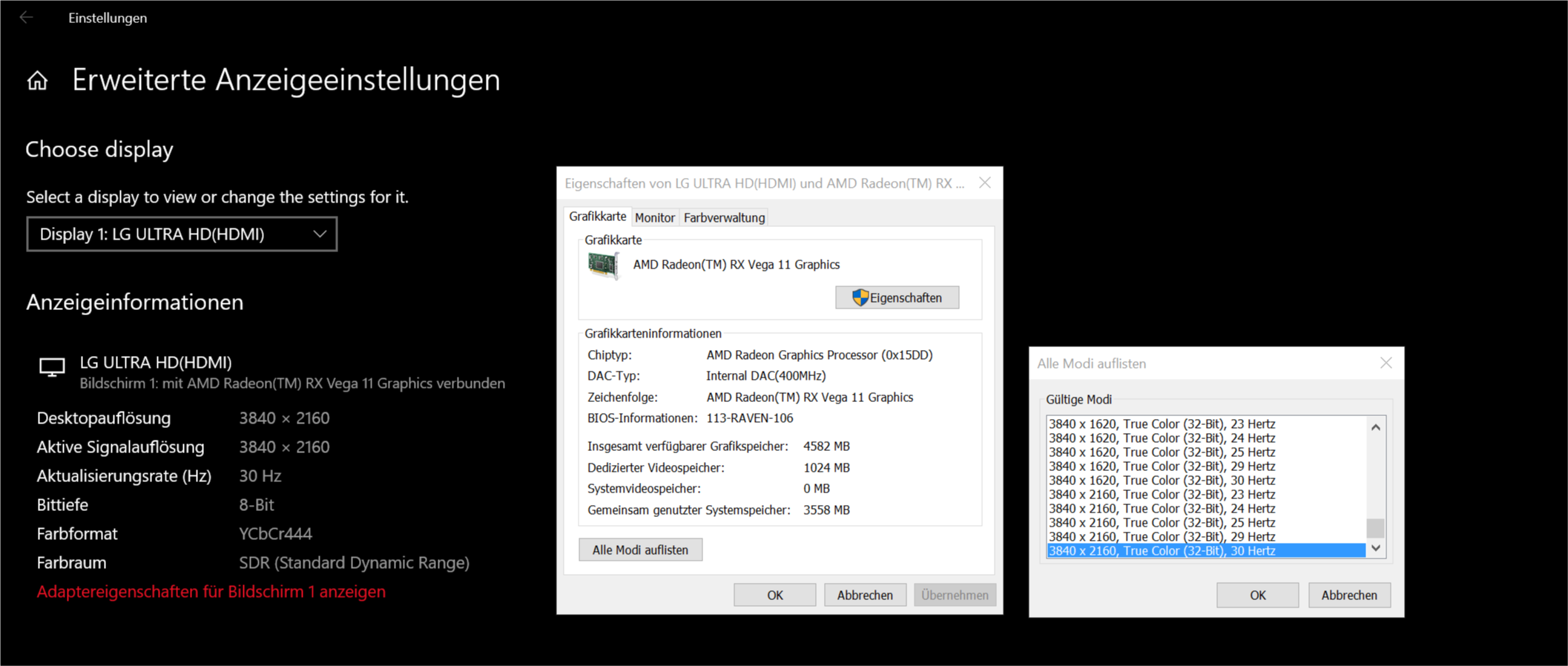Select mode 3840 x 1620, 23 Hertz
1568x666 pixels.
(x=1206, y=424)
